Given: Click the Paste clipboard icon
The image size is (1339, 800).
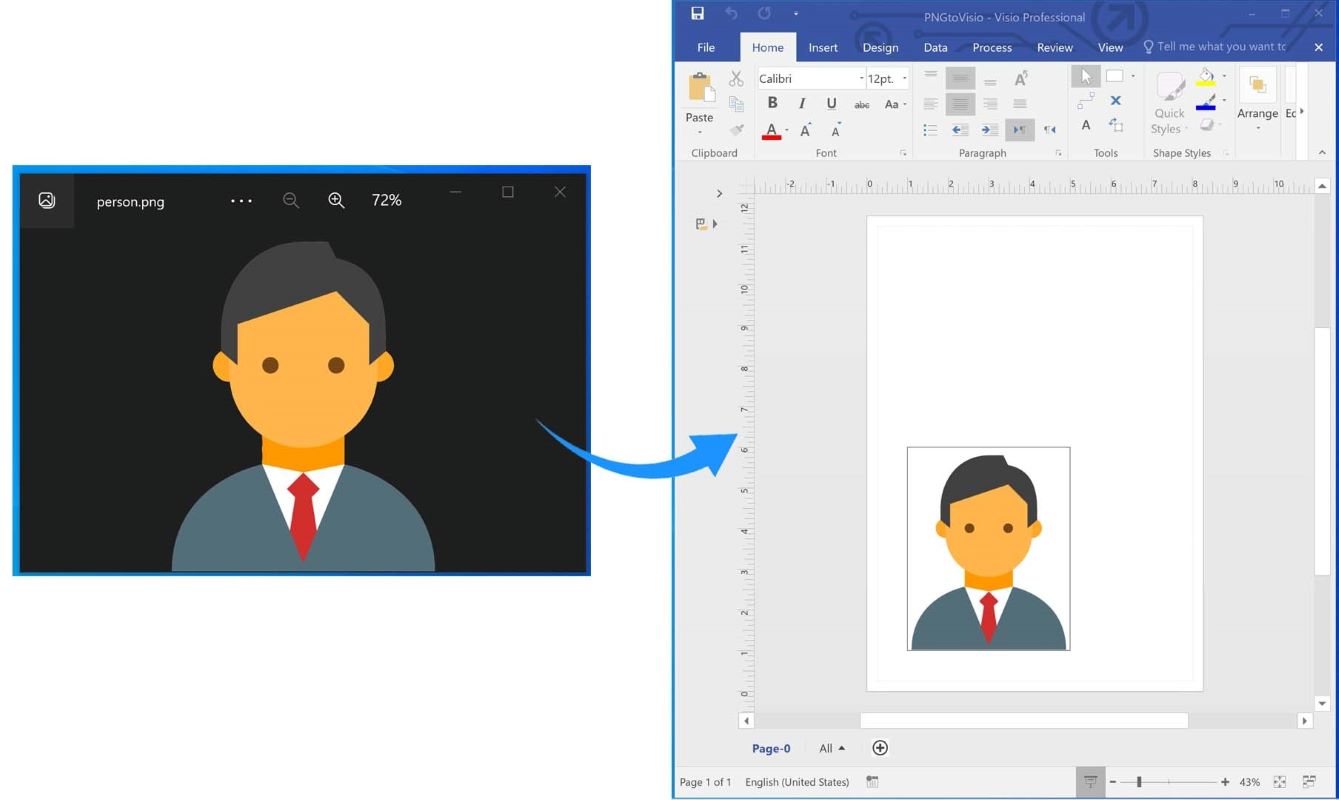Looking at the screenshot, I should coord(699,90).
